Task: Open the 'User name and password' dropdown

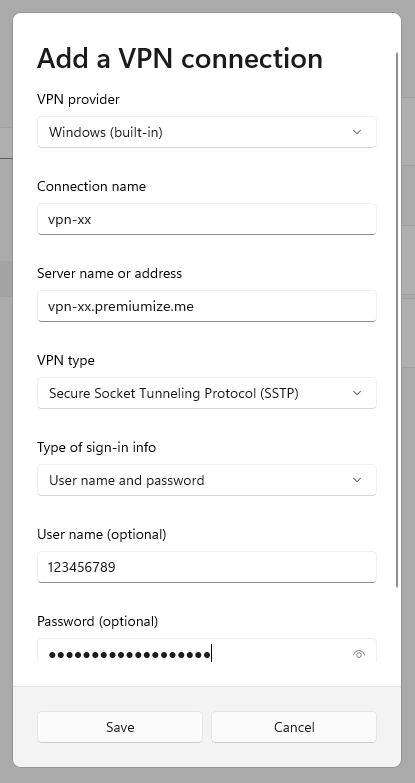Action: 207,480
